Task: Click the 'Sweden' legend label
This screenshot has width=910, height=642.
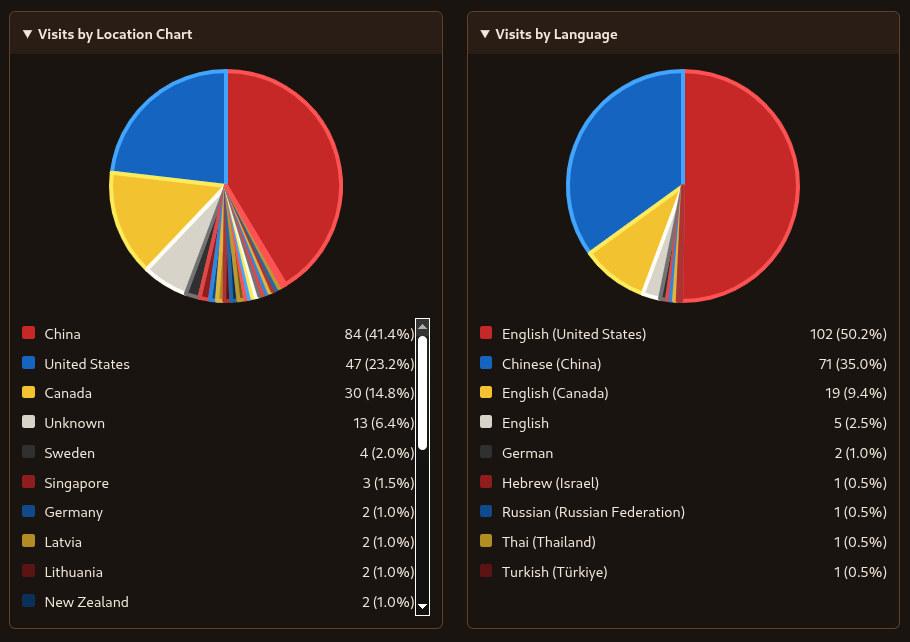Action: pos(69,453)
